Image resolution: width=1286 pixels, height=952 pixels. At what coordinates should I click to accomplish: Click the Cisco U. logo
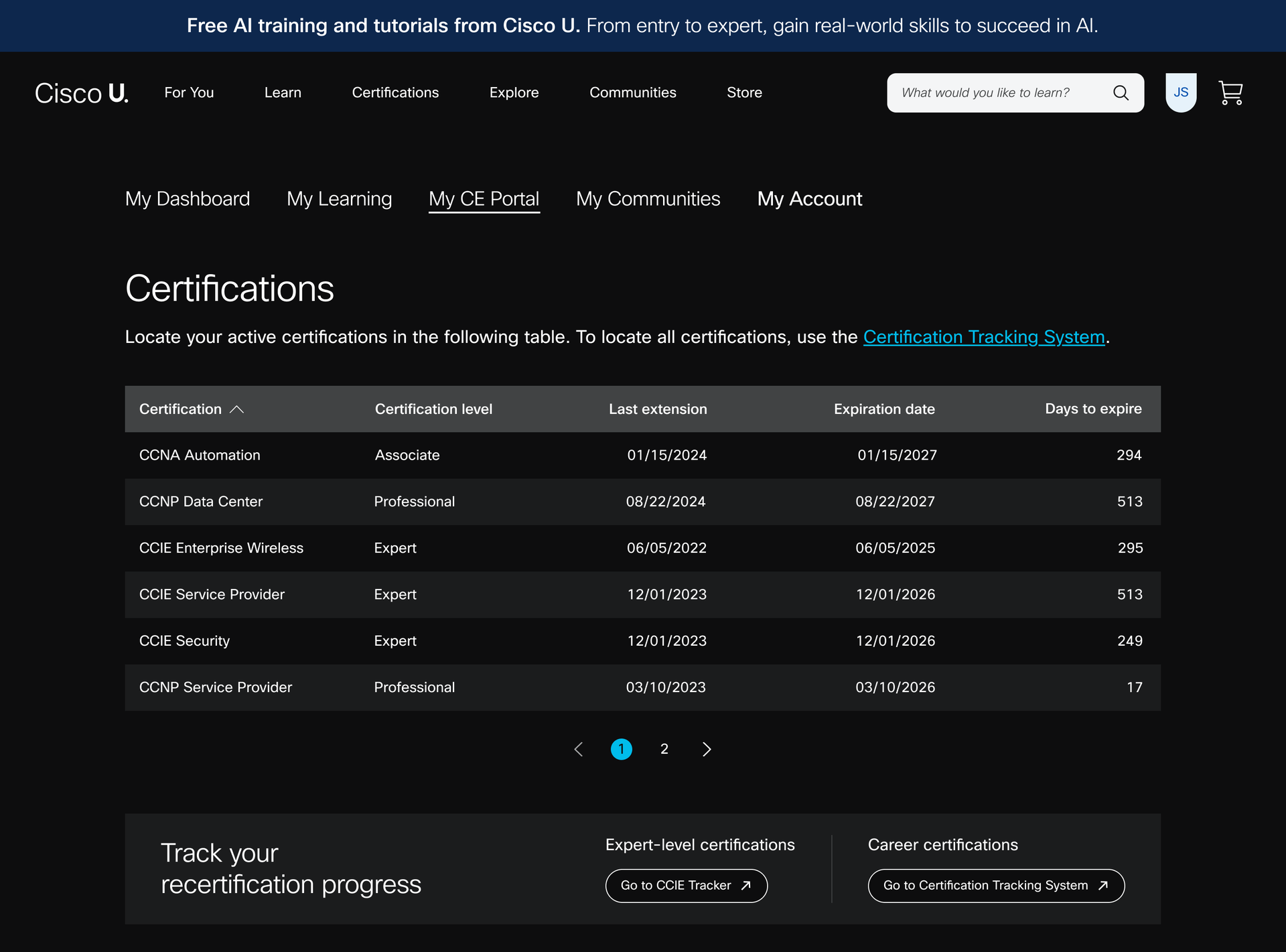[x=81, y=93]
